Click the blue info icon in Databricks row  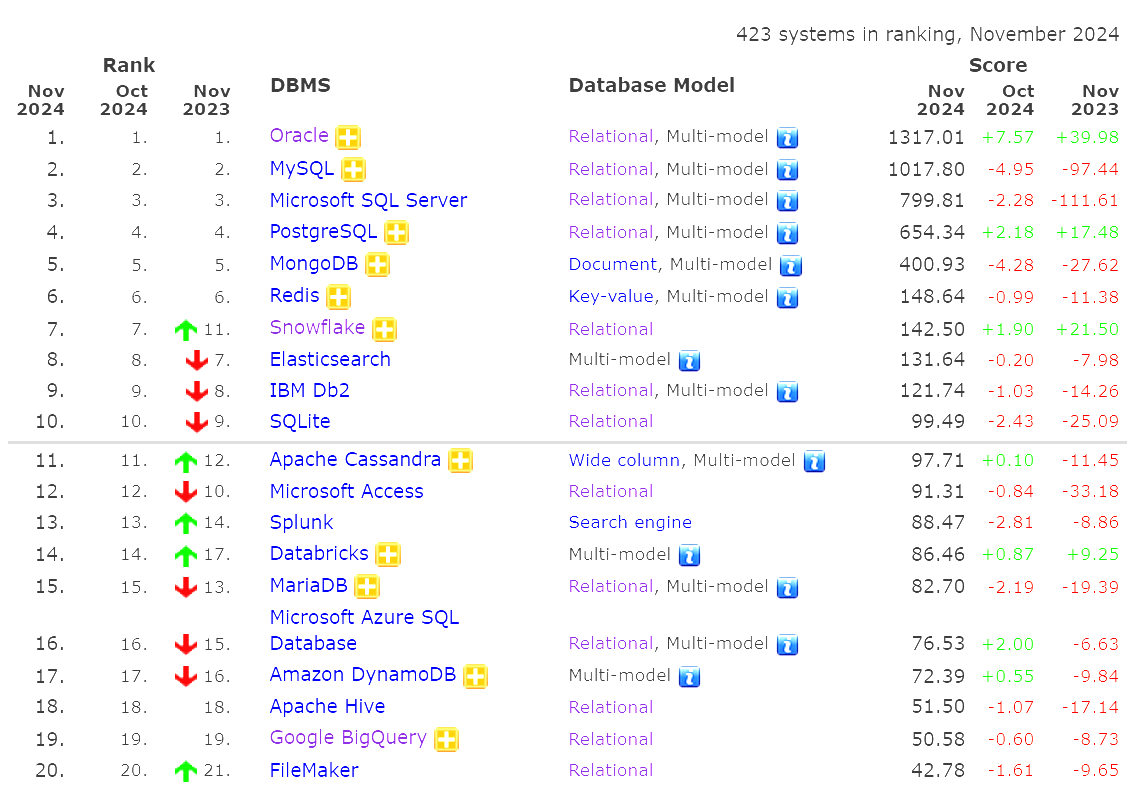[x=689, y=556]
